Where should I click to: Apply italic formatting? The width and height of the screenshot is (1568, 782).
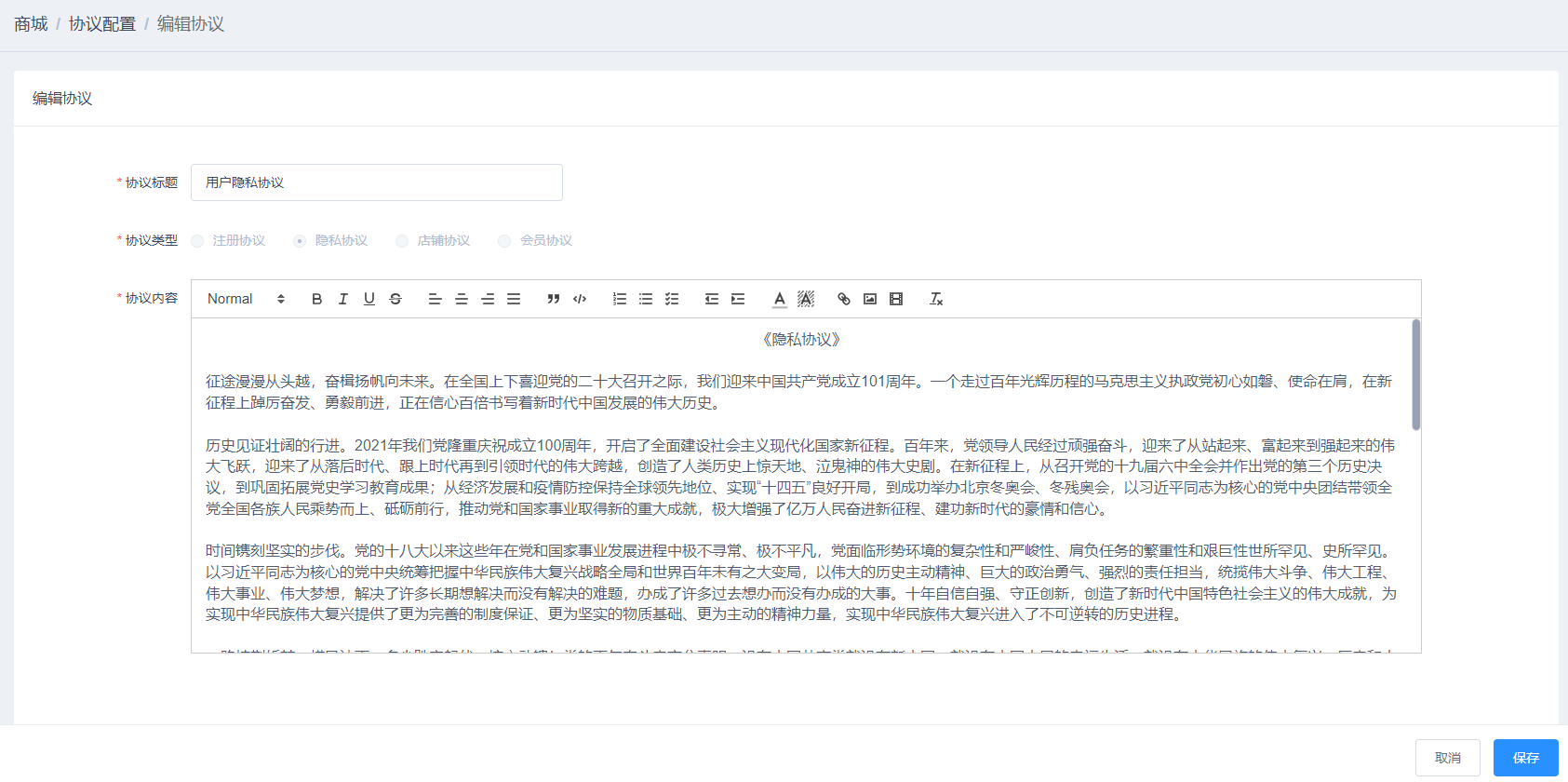(x=342, y=299)
